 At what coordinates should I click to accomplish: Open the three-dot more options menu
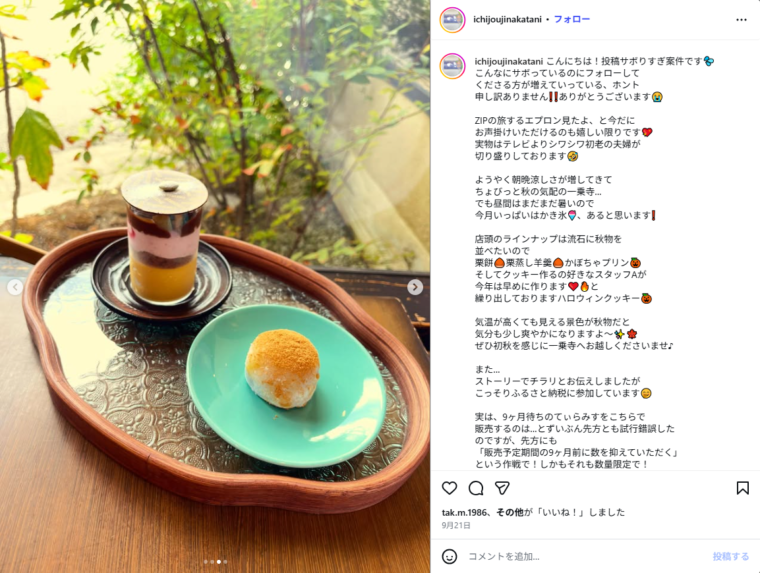[741, 20]
